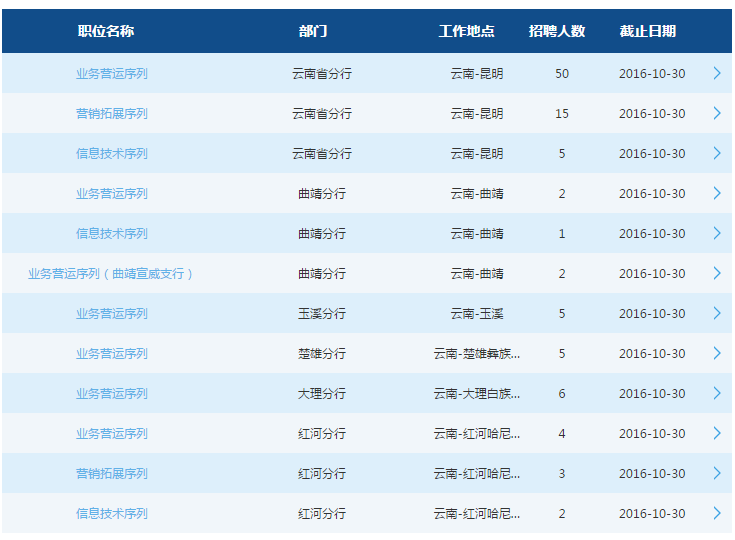Screen dimensions: 735x540
Task: Select the 截止日期 column header
Action: click(x=647, y=31)
